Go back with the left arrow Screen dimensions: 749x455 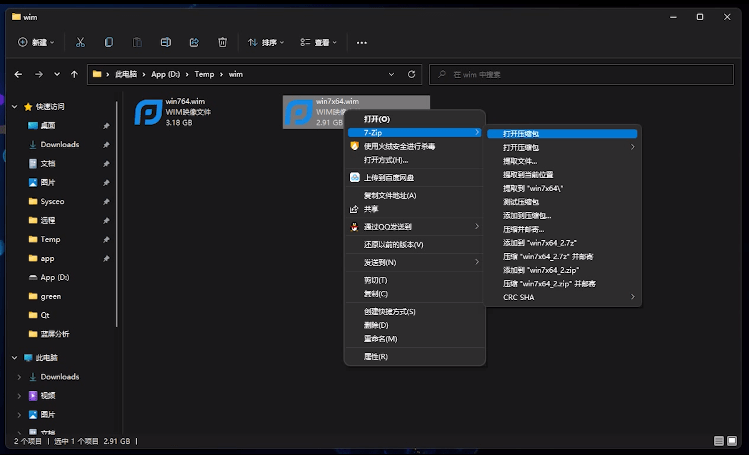click(x=18, y=74)
